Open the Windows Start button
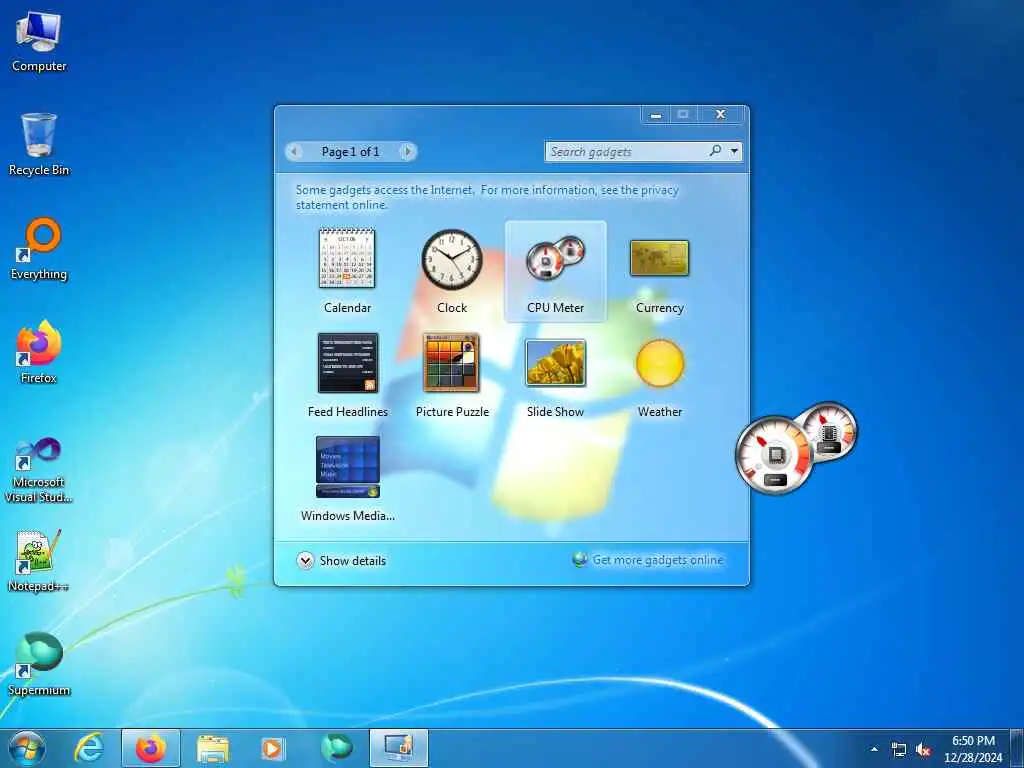1024x768 pixels. [x=27, y=748]
